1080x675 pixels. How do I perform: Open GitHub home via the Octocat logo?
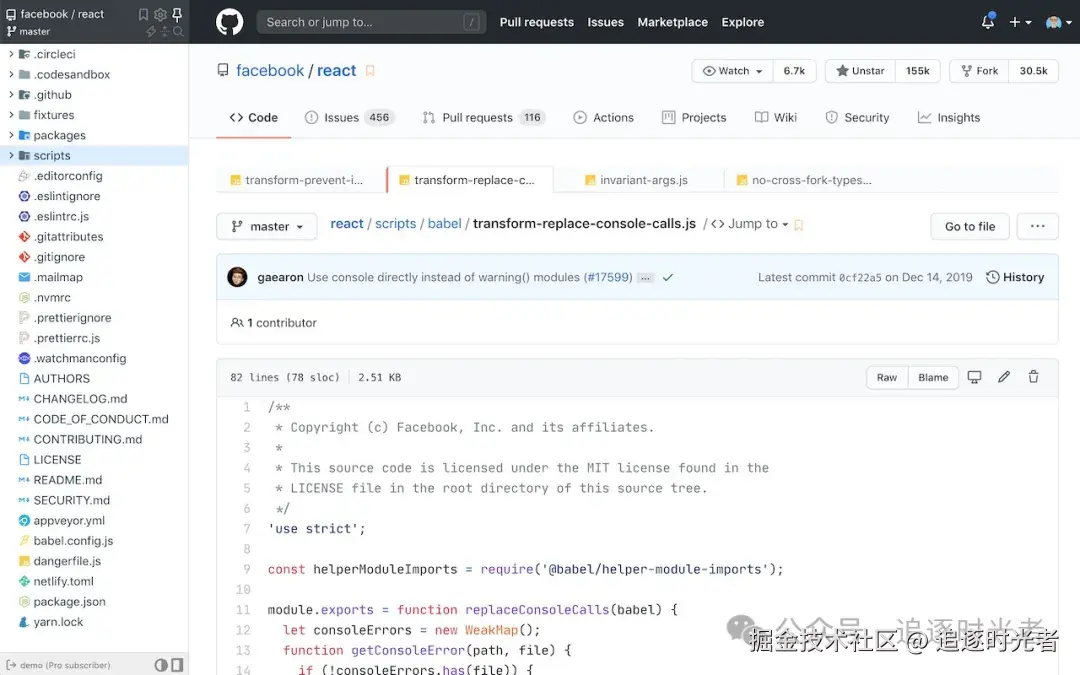[229, 22]
